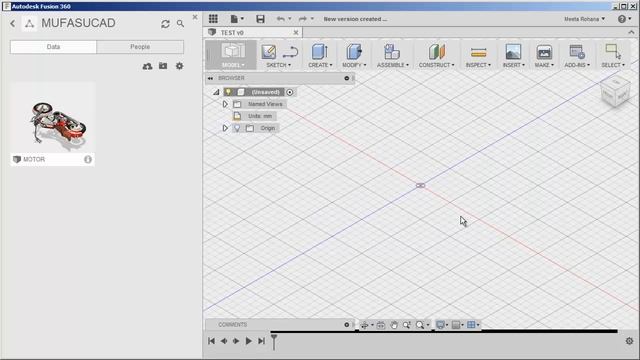The width and height of the screenshot is (640, 360).
Task: Open the CREATE dropdown menu
Action: pos(320,65)
